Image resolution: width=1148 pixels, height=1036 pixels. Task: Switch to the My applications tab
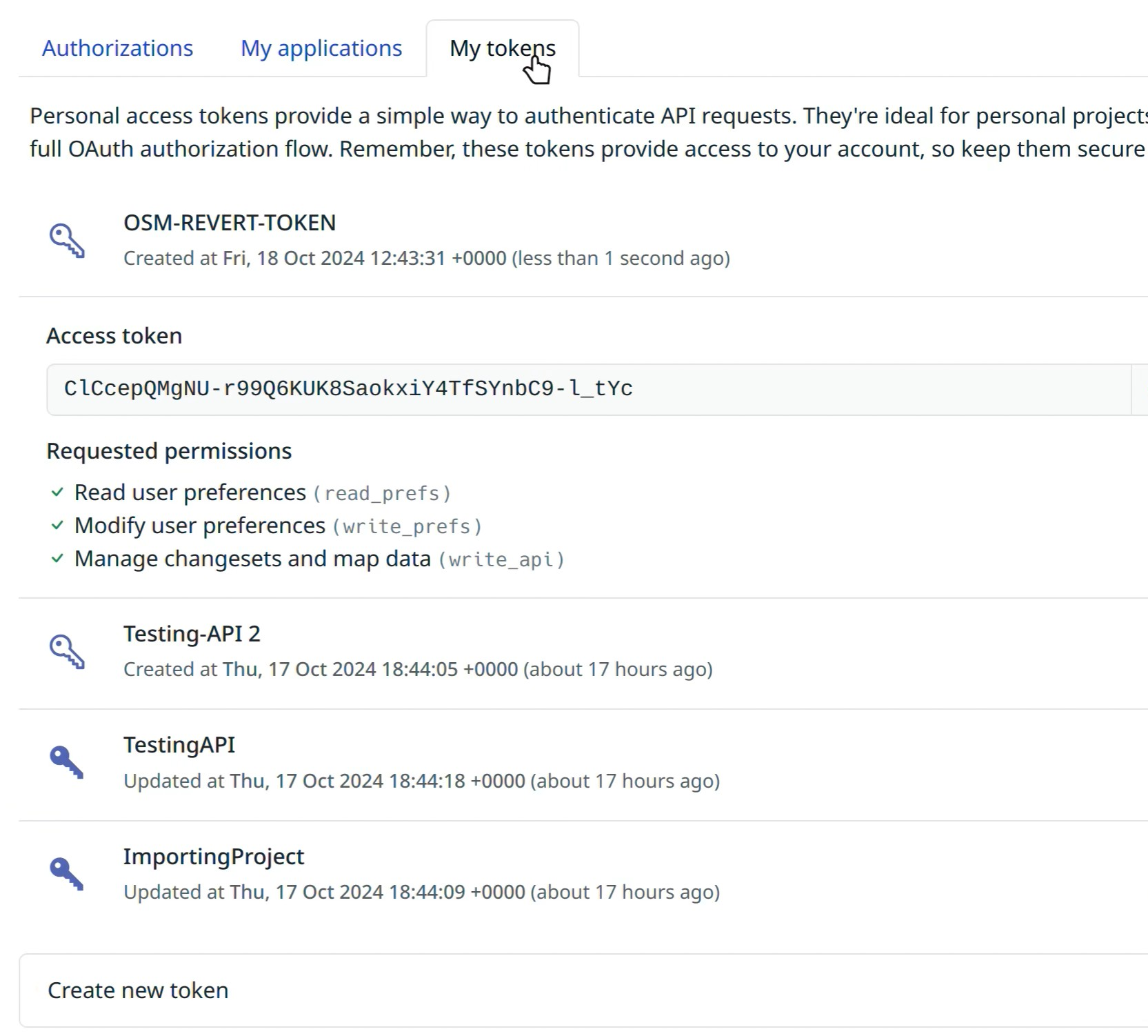click(x=321, y=48)
